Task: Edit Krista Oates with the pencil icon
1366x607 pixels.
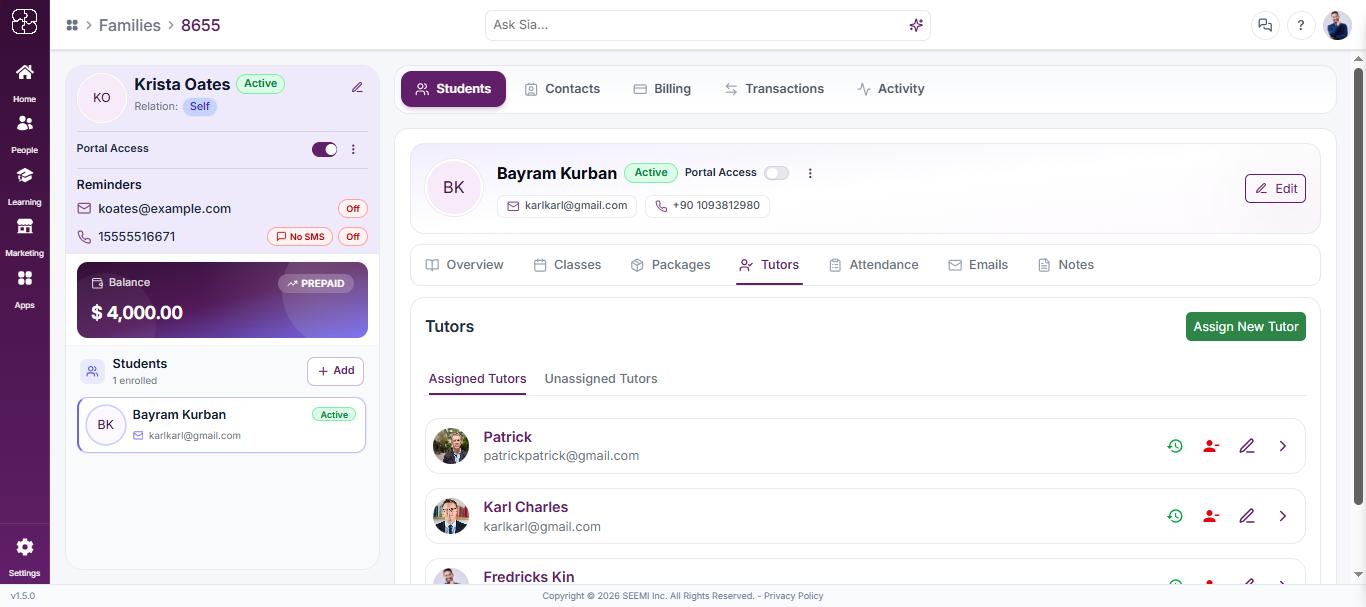Action: point(357,87)
